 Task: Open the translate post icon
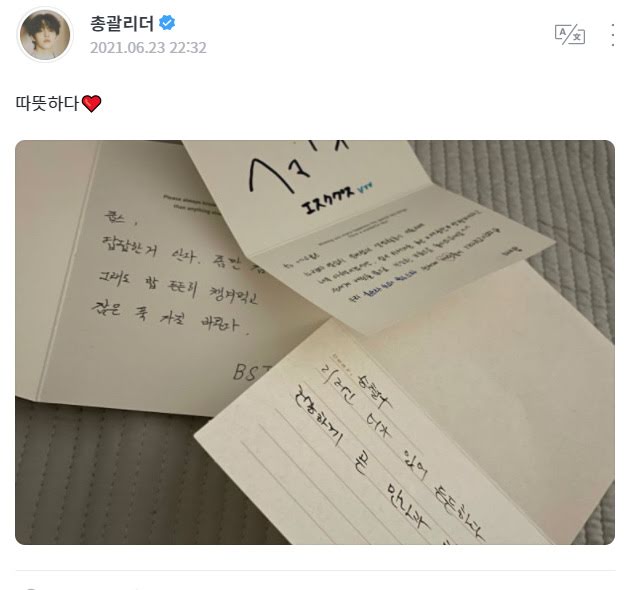[x=570, y=34]
